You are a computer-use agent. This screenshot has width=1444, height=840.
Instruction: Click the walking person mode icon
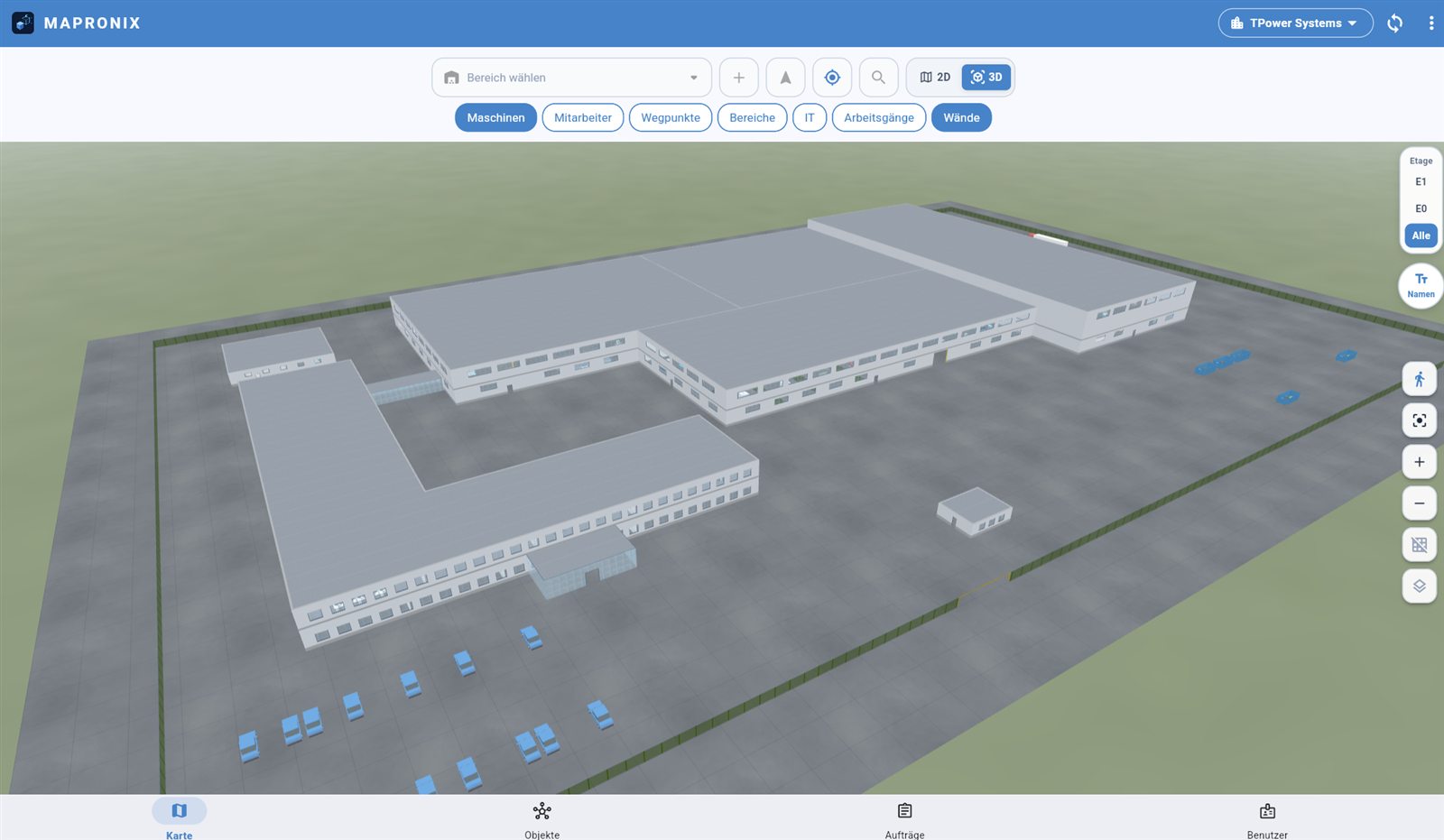[x=1420, y=379]
